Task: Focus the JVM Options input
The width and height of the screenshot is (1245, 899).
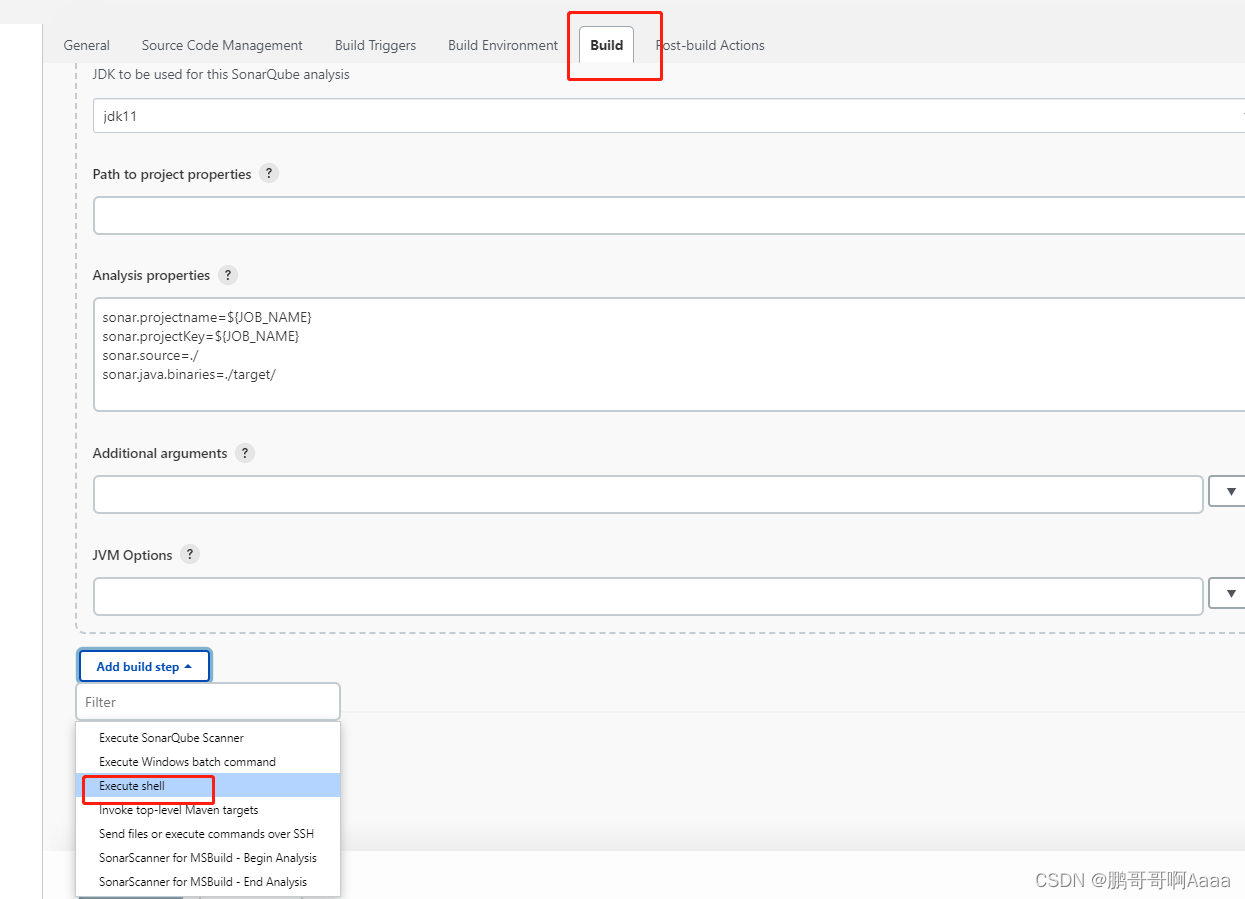Action: (x=648, y=596)
